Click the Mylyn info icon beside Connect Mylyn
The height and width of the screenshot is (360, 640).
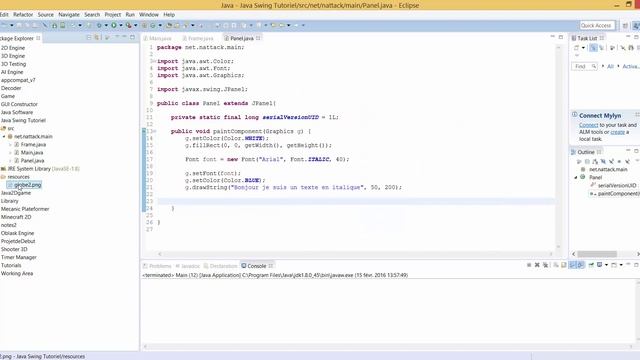[574, 115]
